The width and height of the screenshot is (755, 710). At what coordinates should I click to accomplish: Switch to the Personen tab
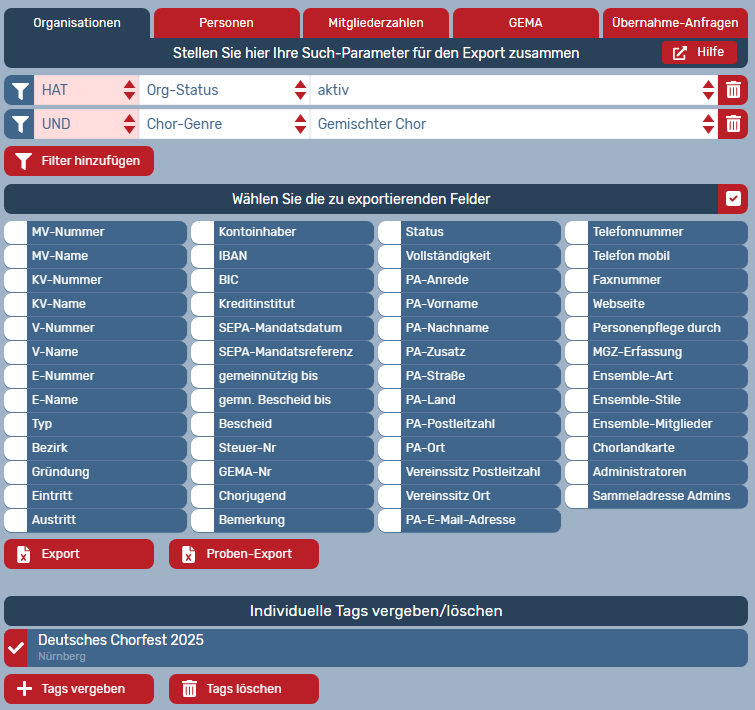point(226,23)
